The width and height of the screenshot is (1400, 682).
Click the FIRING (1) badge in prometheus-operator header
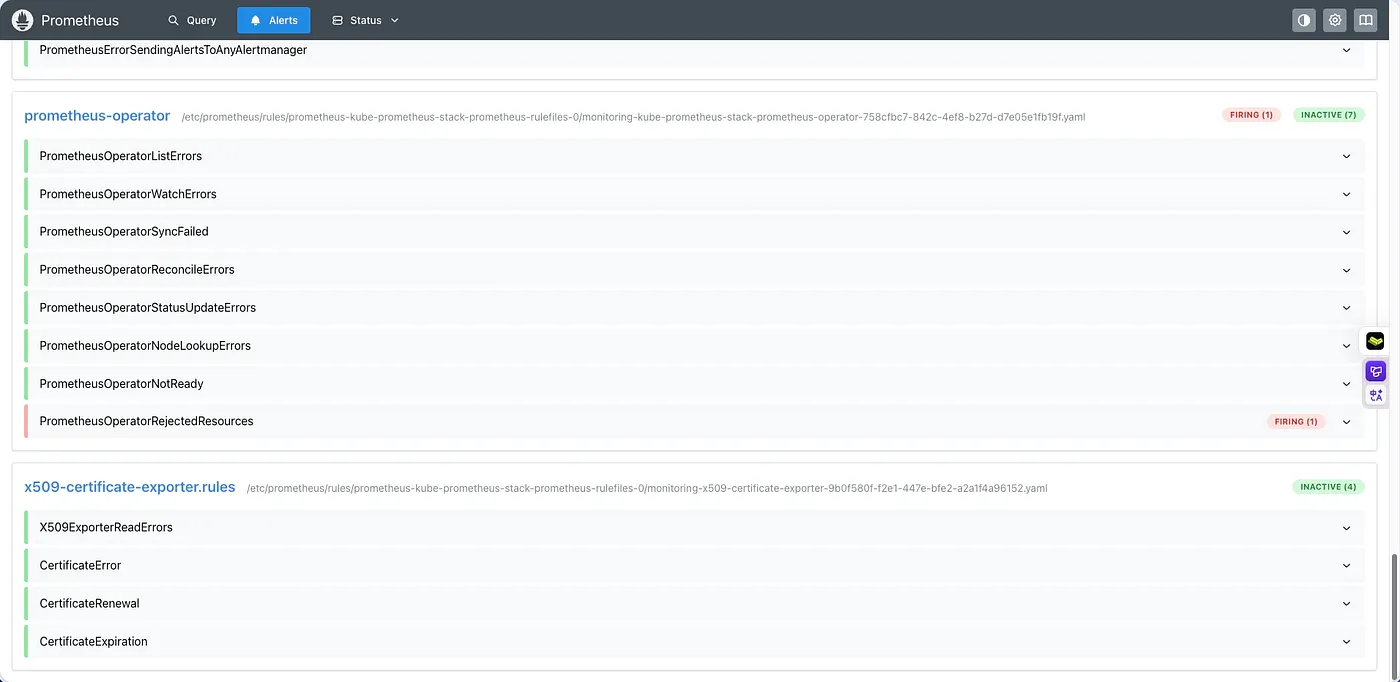[1251, 115]
